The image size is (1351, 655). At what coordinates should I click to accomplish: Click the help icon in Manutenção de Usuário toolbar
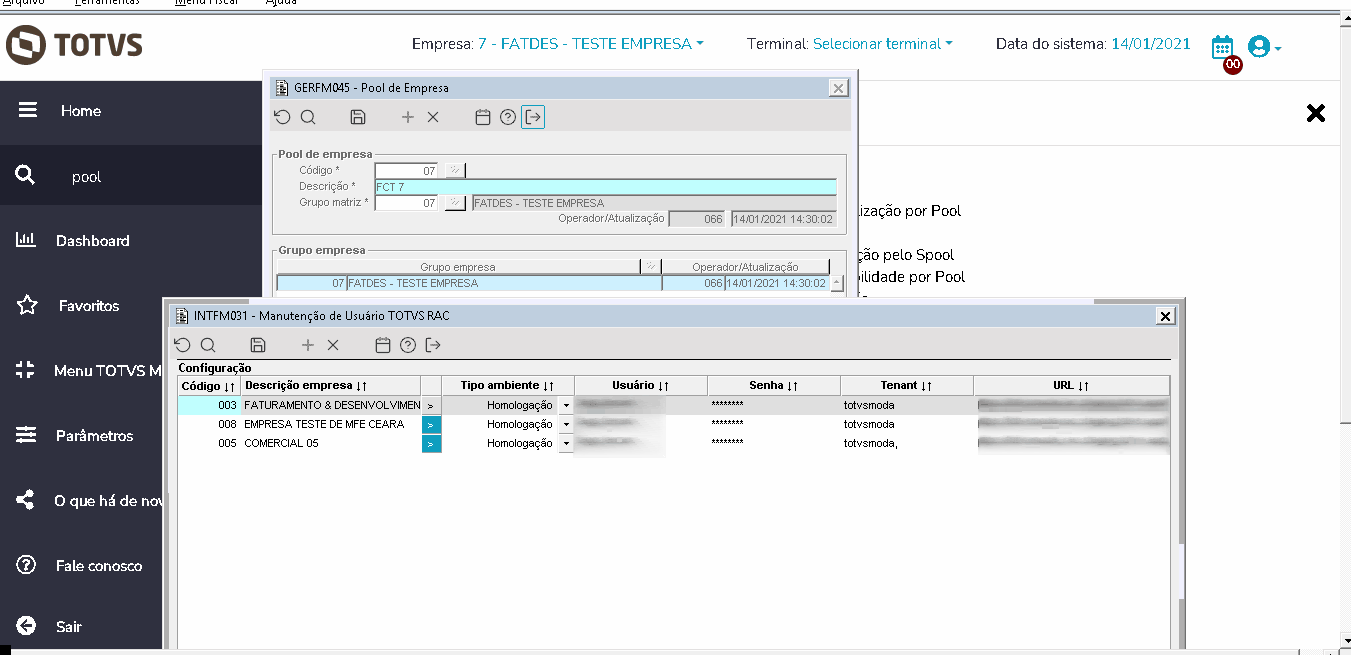[x=407, y=345]
